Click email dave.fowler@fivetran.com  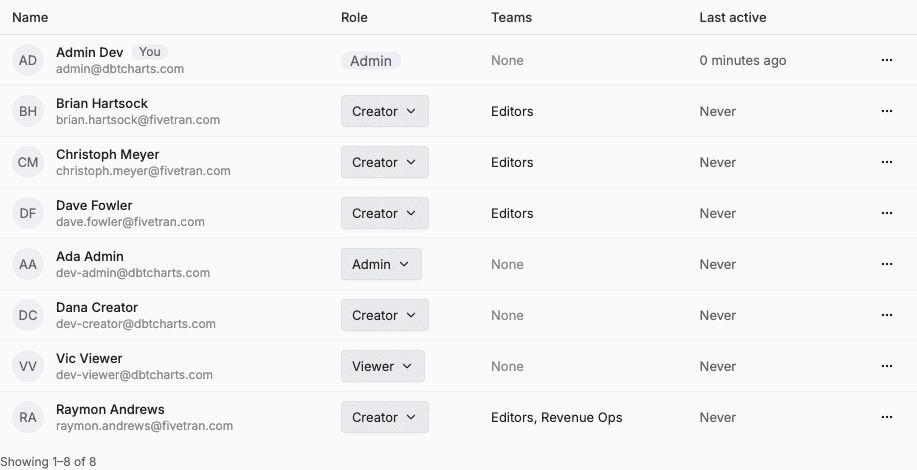pos(130,222)
